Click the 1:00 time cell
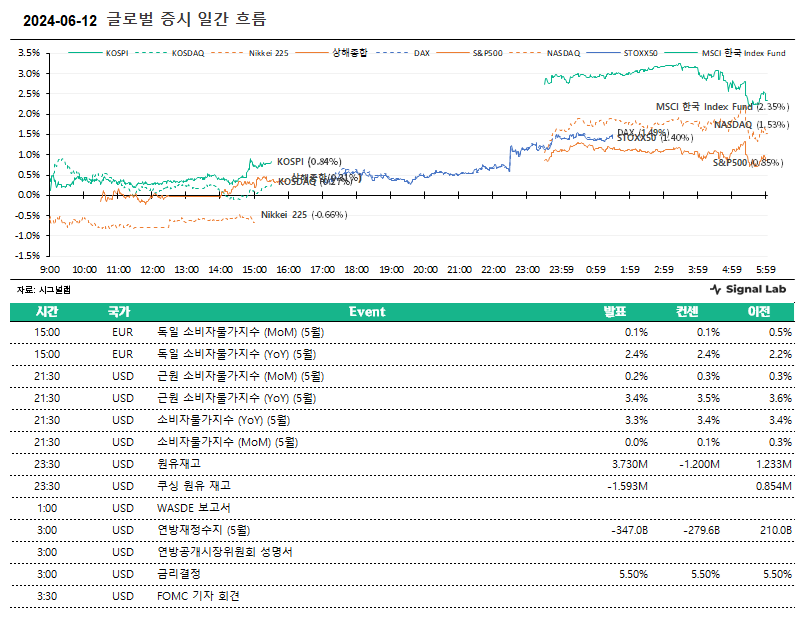 point(47,509)
